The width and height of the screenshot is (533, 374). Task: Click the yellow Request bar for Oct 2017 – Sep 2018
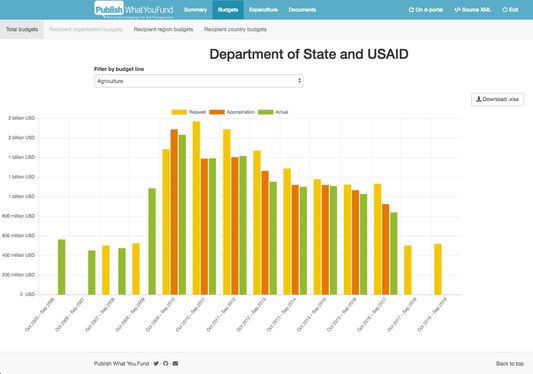408,270
